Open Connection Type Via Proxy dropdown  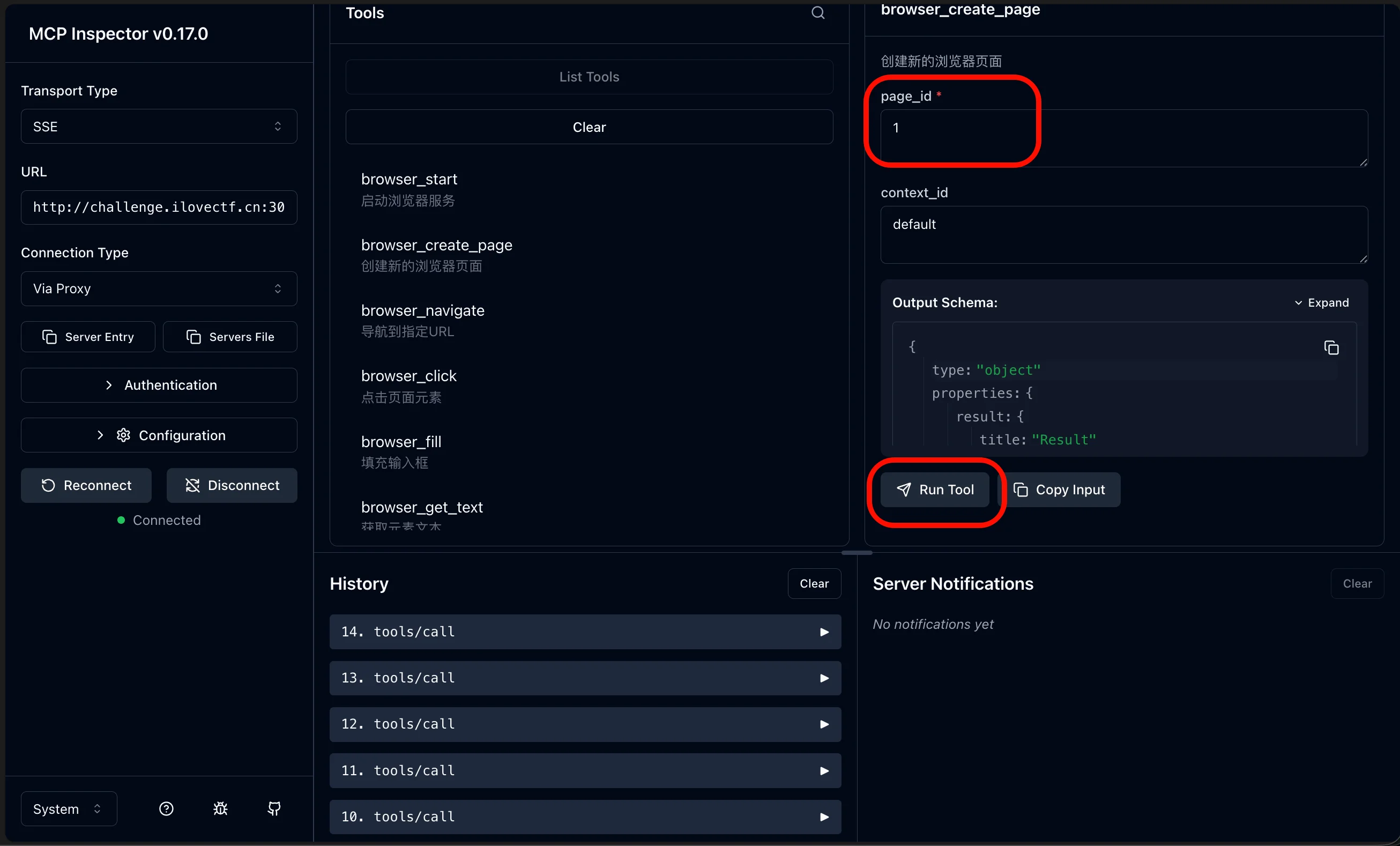[x=159, y=288]
